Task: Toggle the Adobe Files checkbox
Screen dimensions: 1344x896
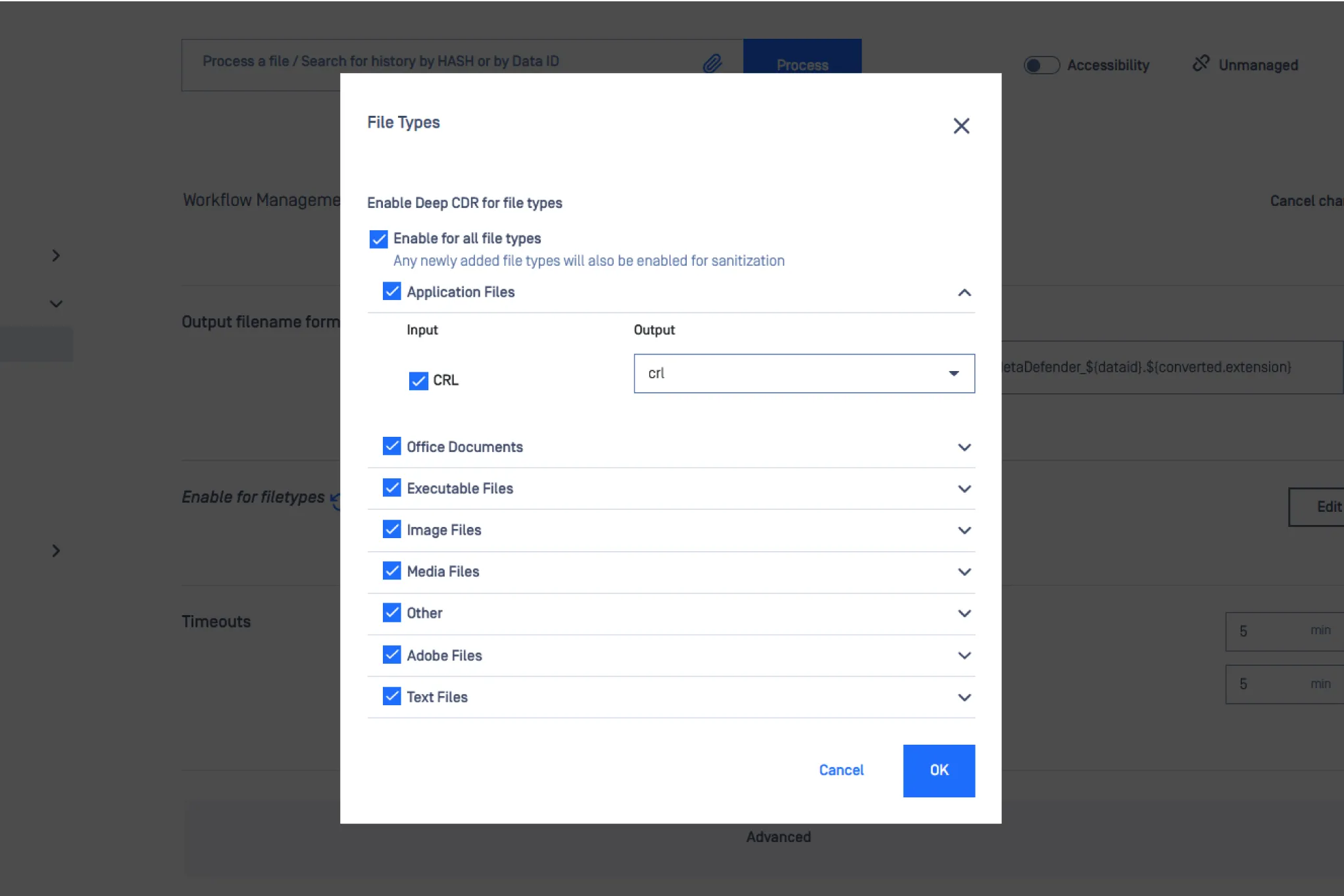Action: point(391,655)
